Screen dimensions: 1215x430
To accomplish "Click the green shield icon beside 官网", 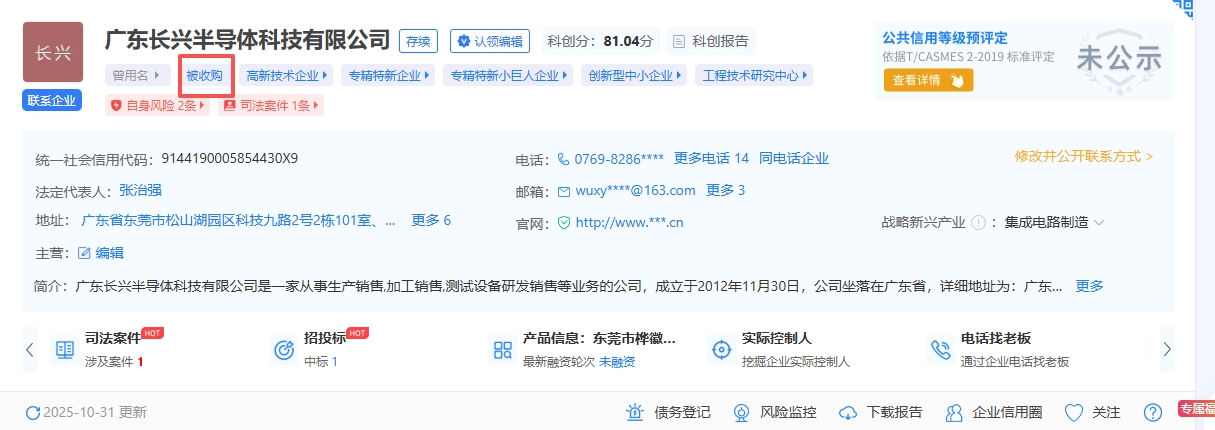I will click(x=564, y=223).
